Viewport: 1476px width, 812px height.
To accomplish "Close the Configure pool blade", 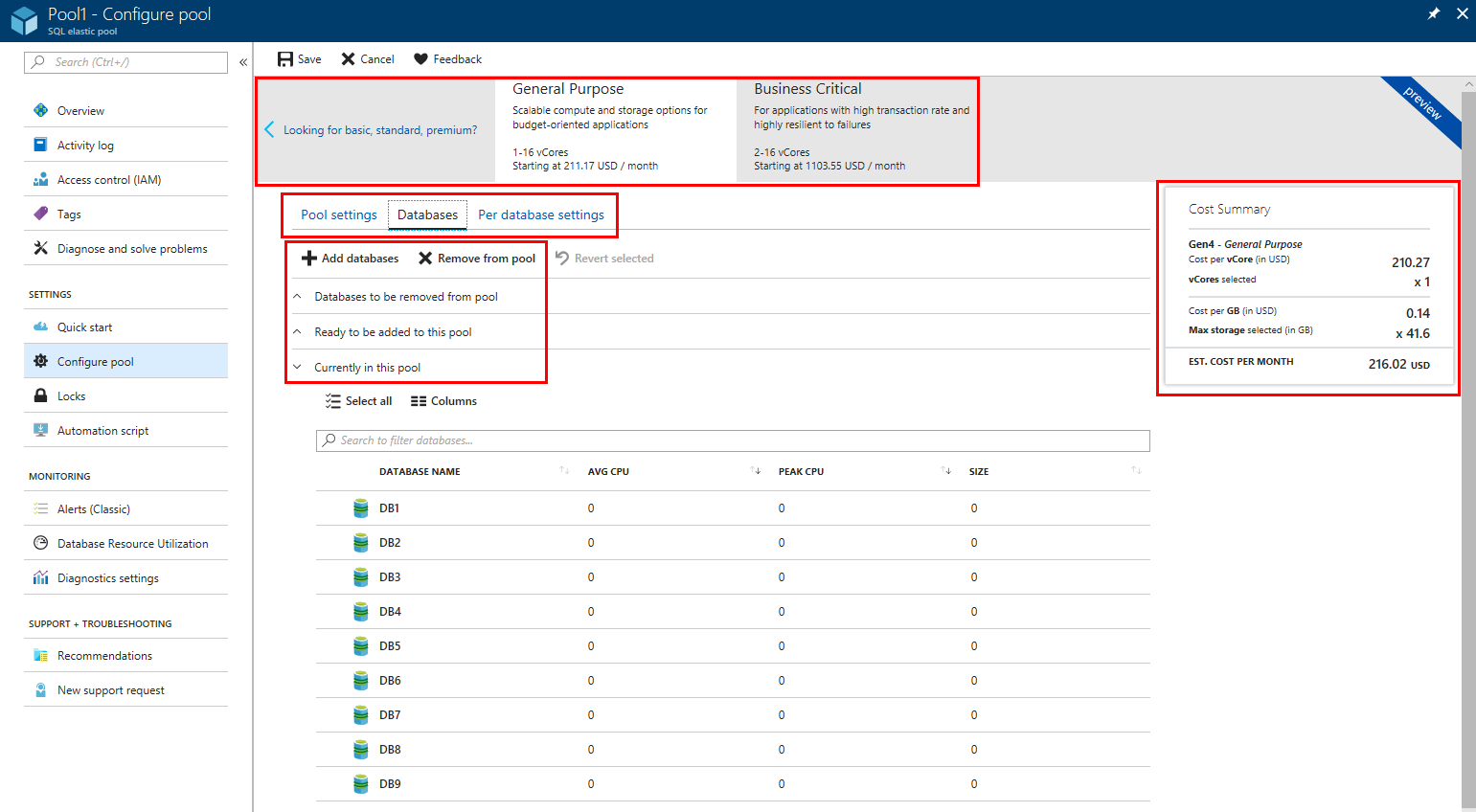I will click(1462, 13).
